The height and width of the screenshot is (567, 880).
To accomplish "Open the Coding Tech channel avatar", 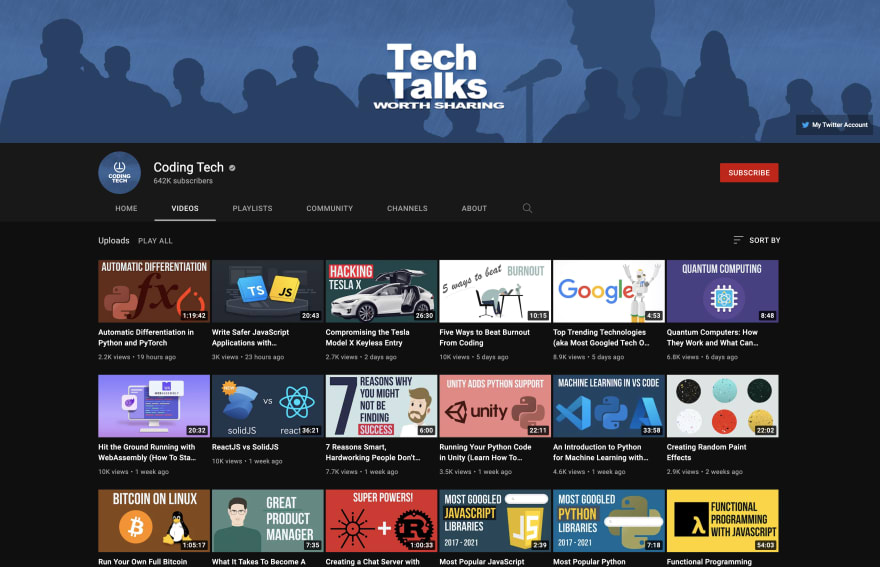I will (x=120, y=172).
